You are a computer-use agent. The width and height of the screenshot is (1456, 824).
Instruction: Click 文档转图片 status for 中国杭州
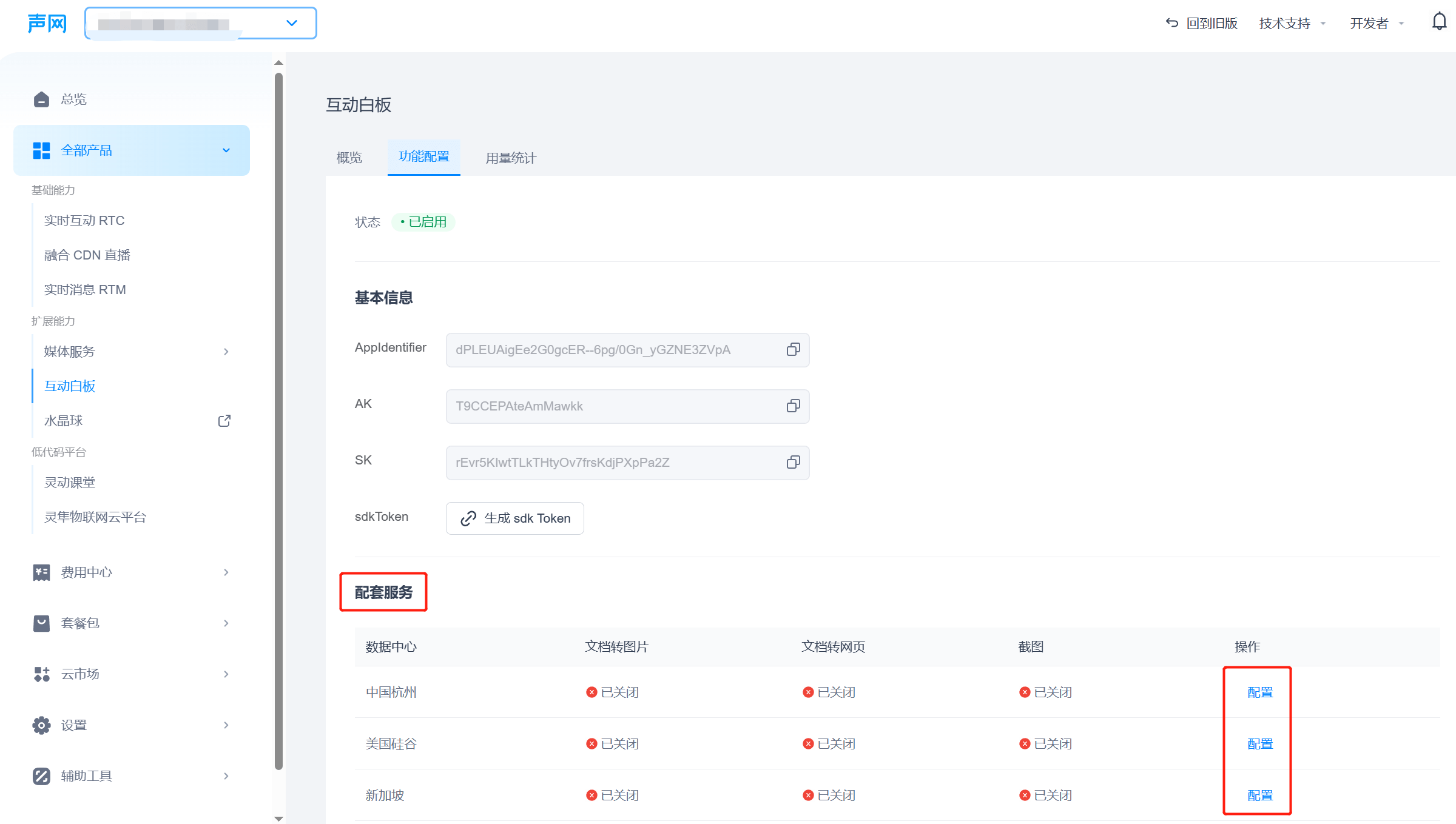click(612, 692)
